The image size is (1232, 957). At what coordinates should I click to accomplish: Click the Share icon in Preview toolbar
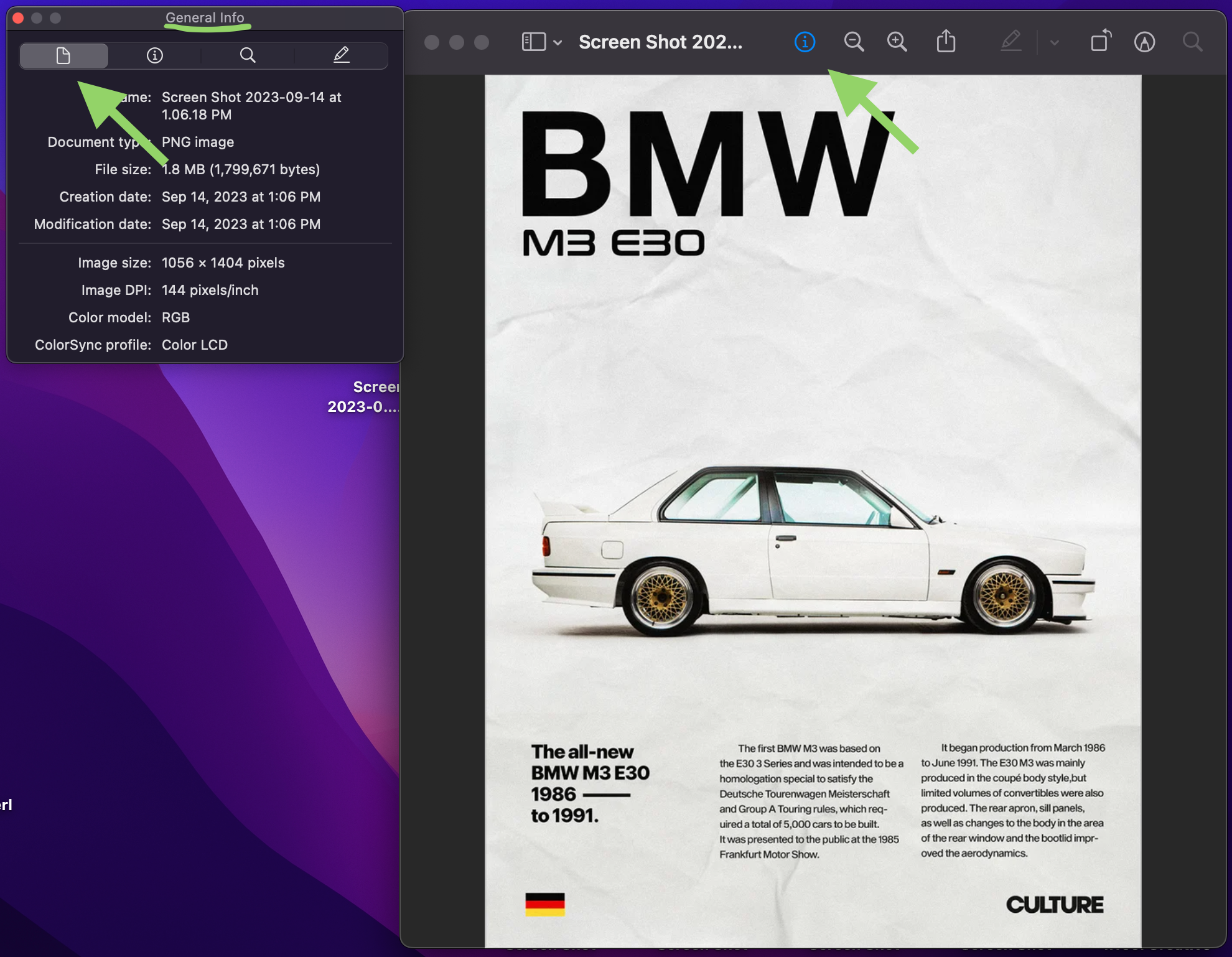tap(946, 42)
